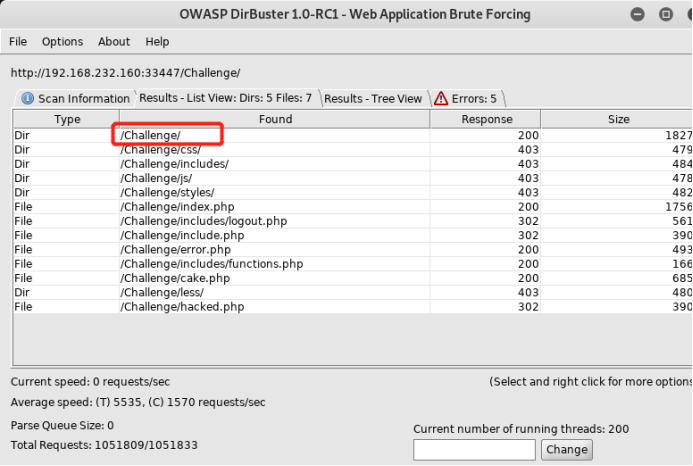Open the Help menu
Viewport: 693px width, 466px height.
pos(157,42)
